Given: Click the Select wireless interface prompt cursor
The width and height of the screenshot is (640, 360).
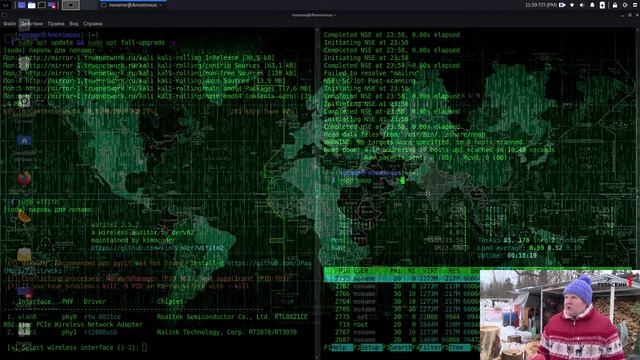Looking at the screenshot, I should click(x=144, y=348).
